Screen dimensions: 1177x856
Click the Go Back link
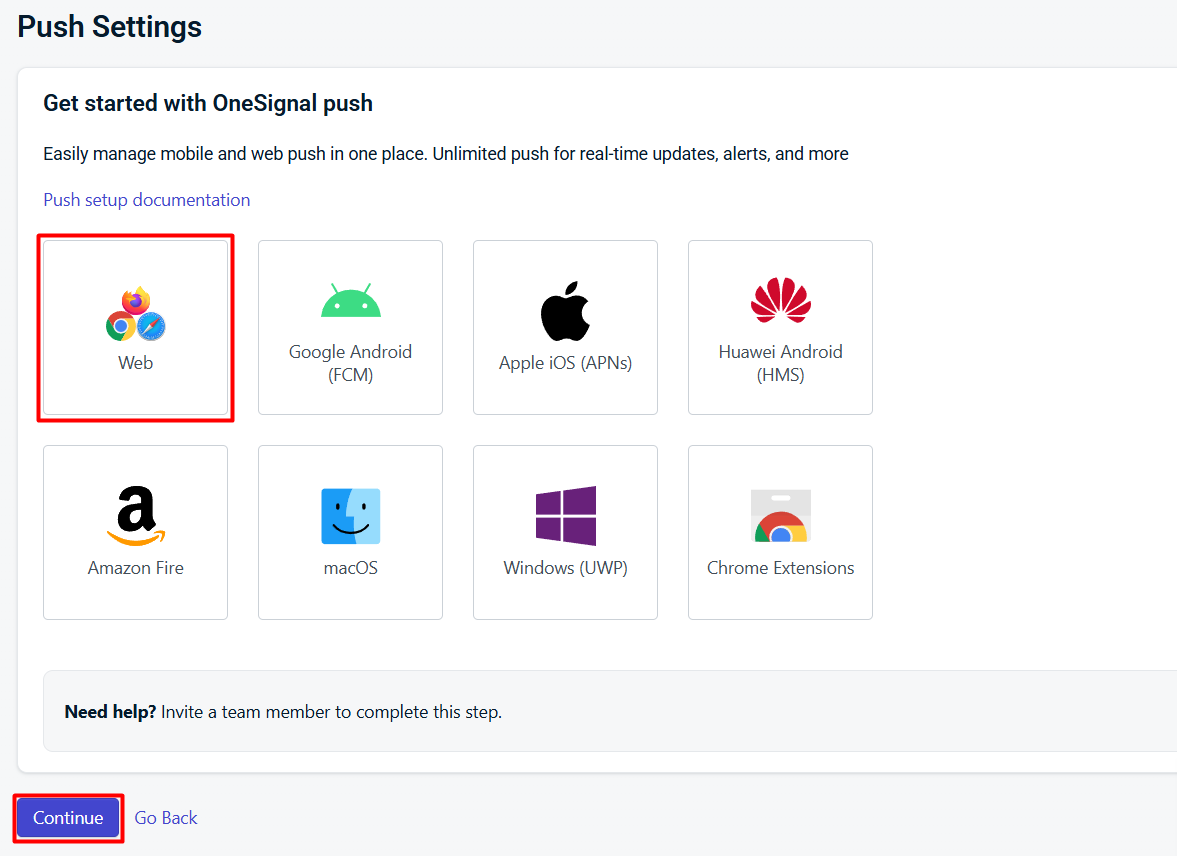click(x=166, y=818)
